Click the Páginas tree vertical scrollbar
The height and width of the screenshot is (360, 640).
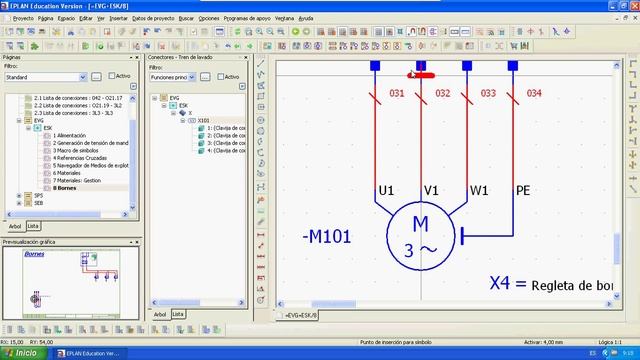tap(133, 153)
